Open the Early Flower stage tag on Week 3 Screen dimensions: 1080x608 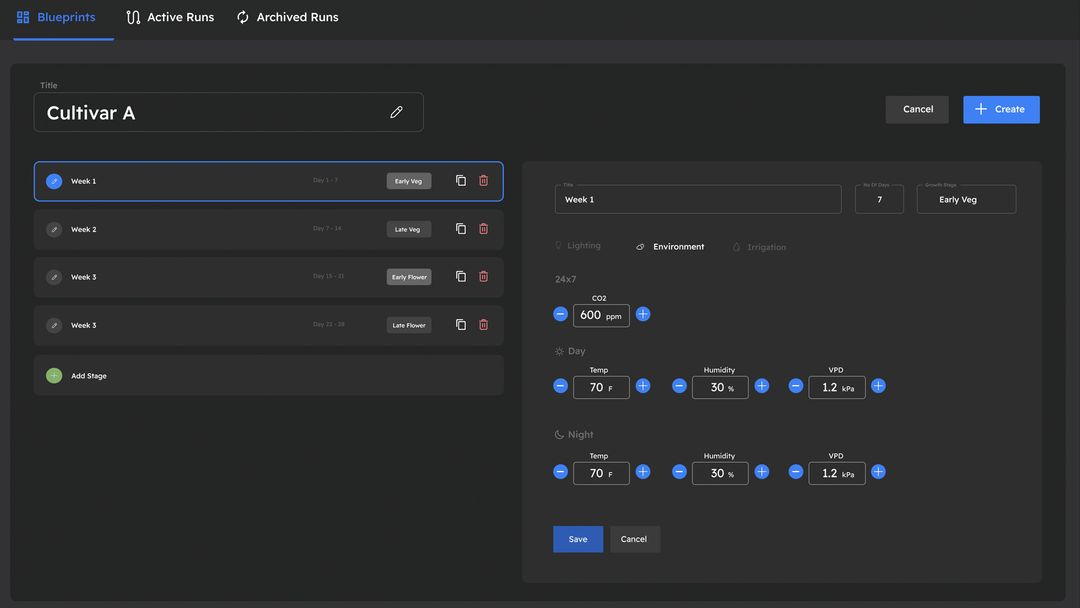click(409, 277)
